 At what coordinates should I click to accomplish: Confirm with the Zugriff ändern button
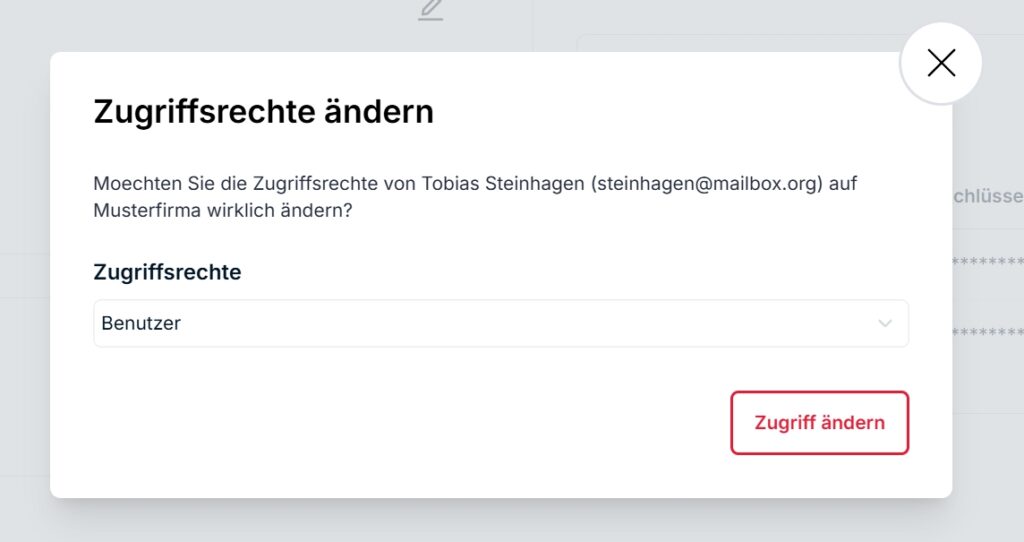(x=820, y=422)
